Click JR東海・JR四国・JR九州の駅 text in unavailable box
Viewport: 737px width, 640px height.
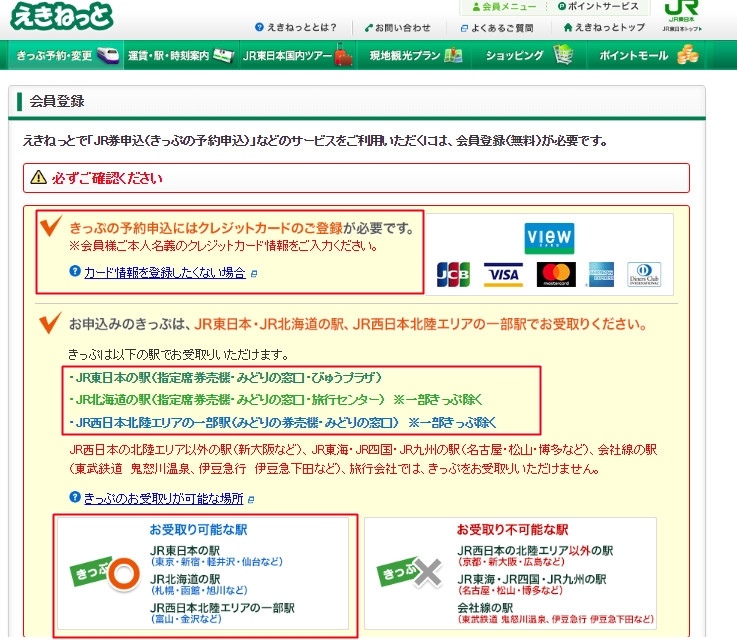pos(532,579)
